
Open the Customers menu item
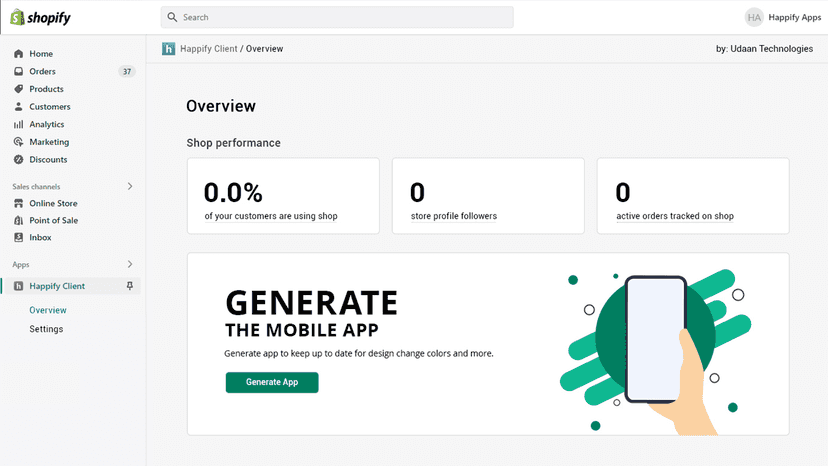tap(50, 106)
